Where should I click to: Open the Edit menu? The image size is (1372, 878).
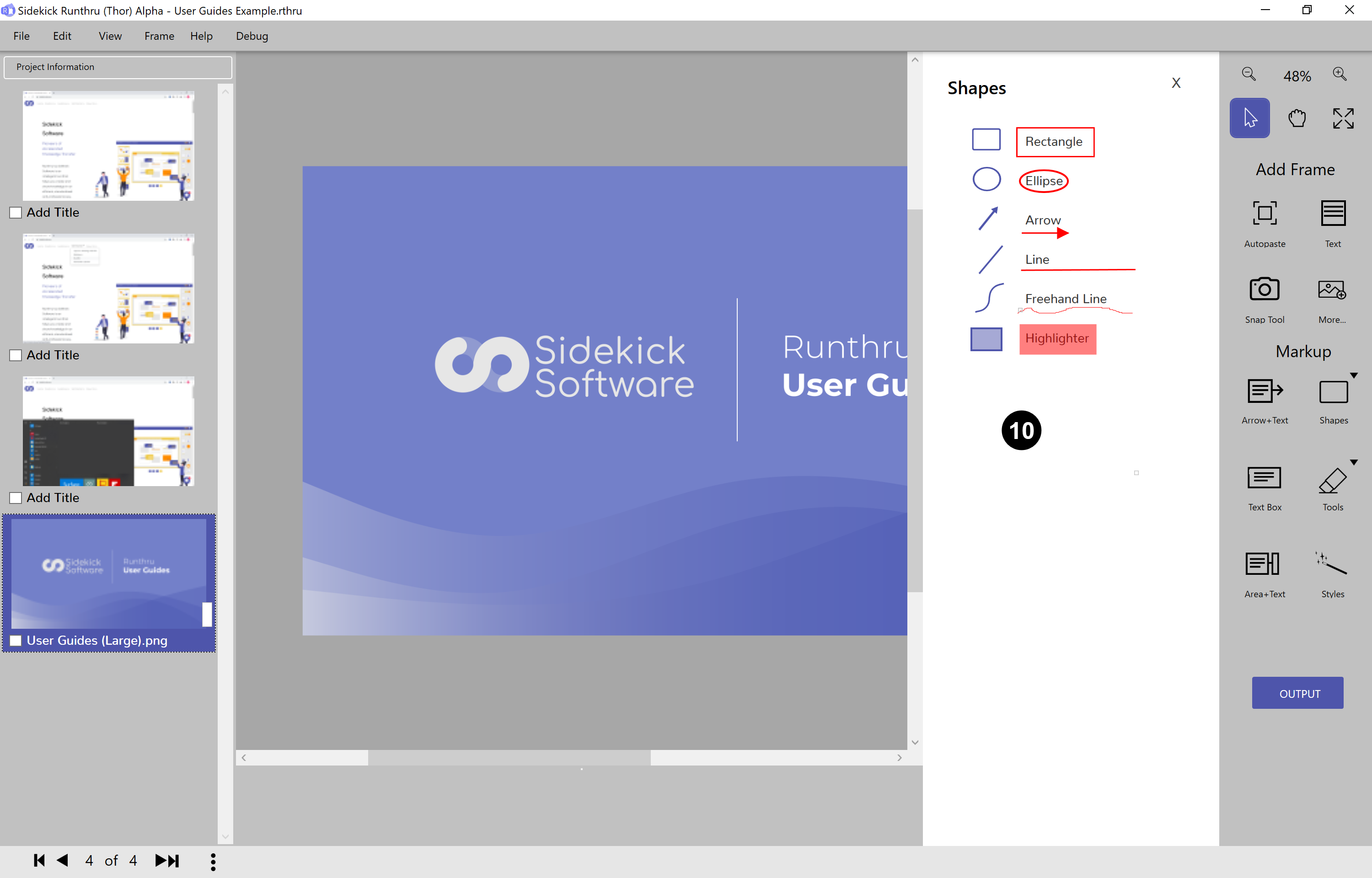point(62,36)
